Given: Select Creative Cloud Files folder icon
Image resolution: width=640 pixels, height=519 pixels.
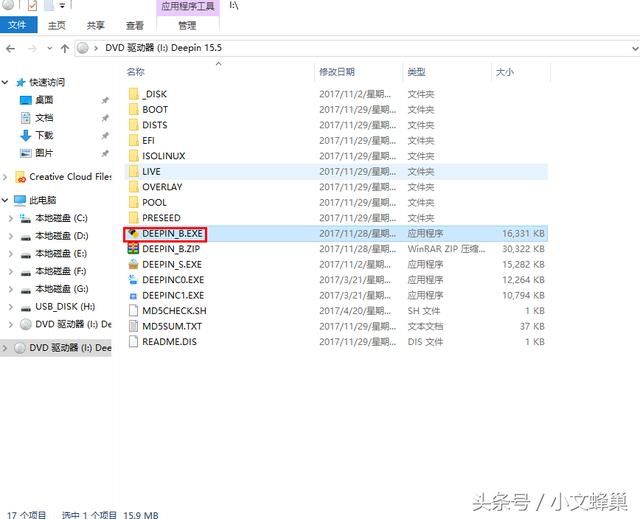Looking at the screenshot, I should [20, 177].
